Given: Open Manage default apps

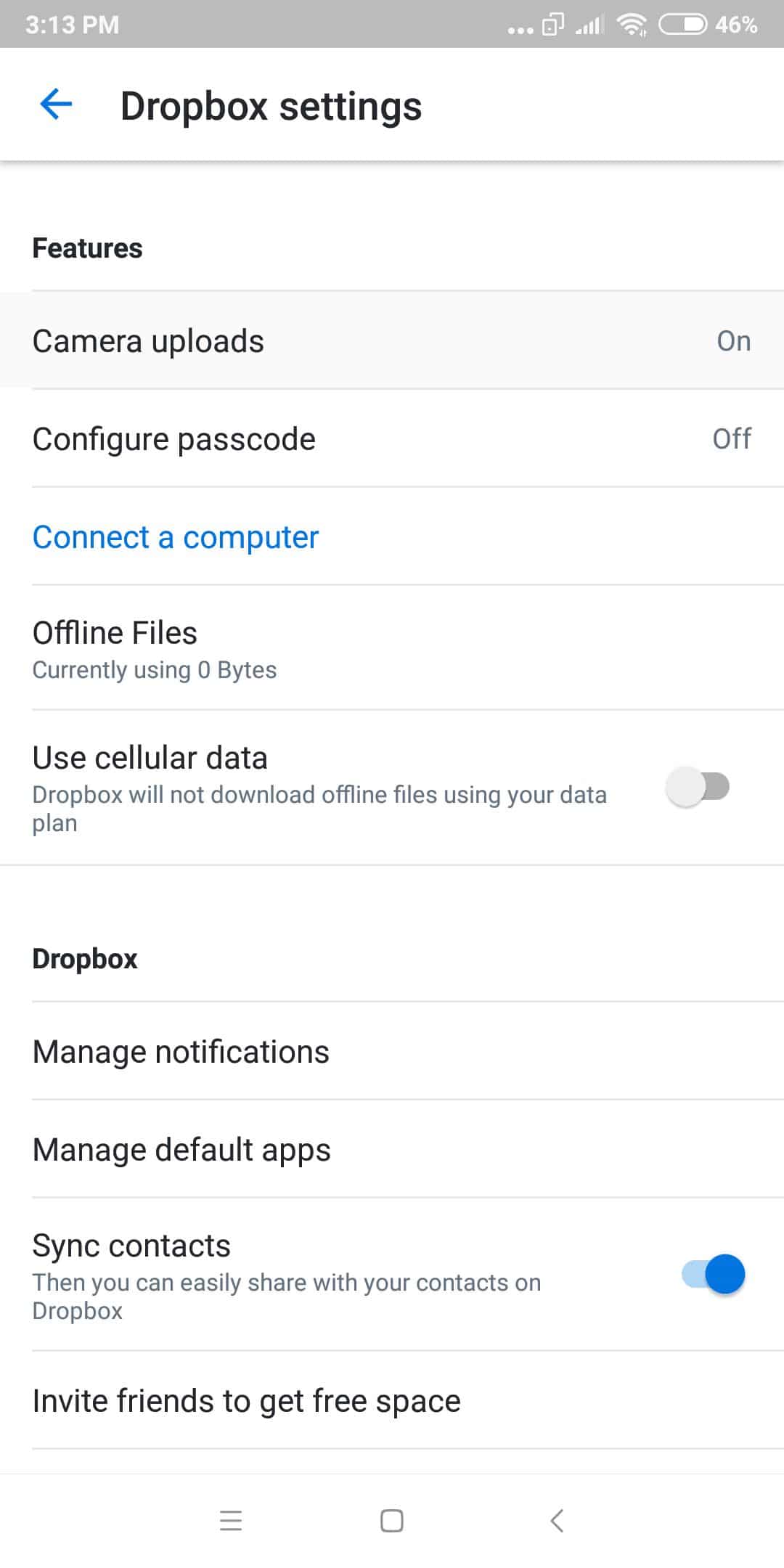Looking at the screenshot, I should [x=392, y=1149].
